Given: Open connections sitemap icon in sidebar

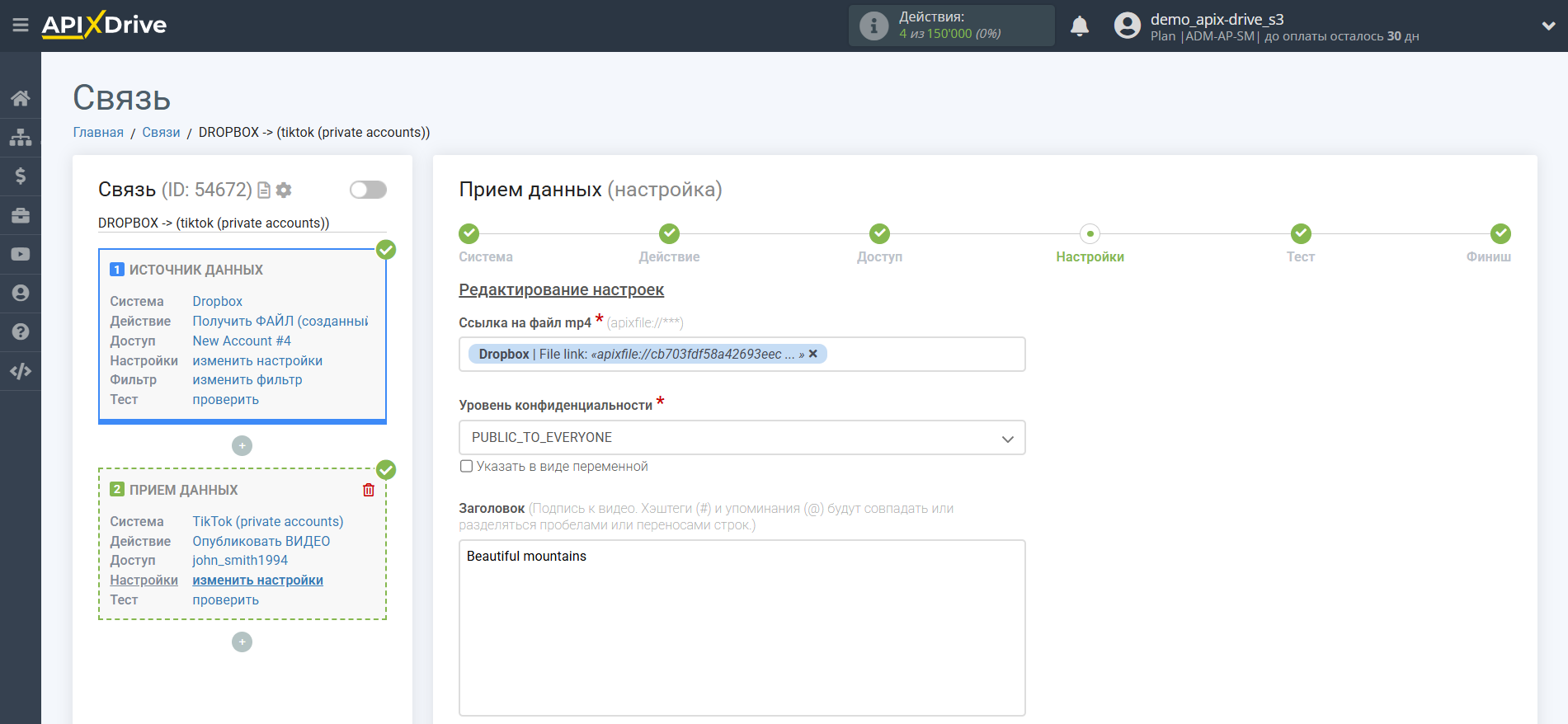Looking at the screenshot, I should 21,137.
